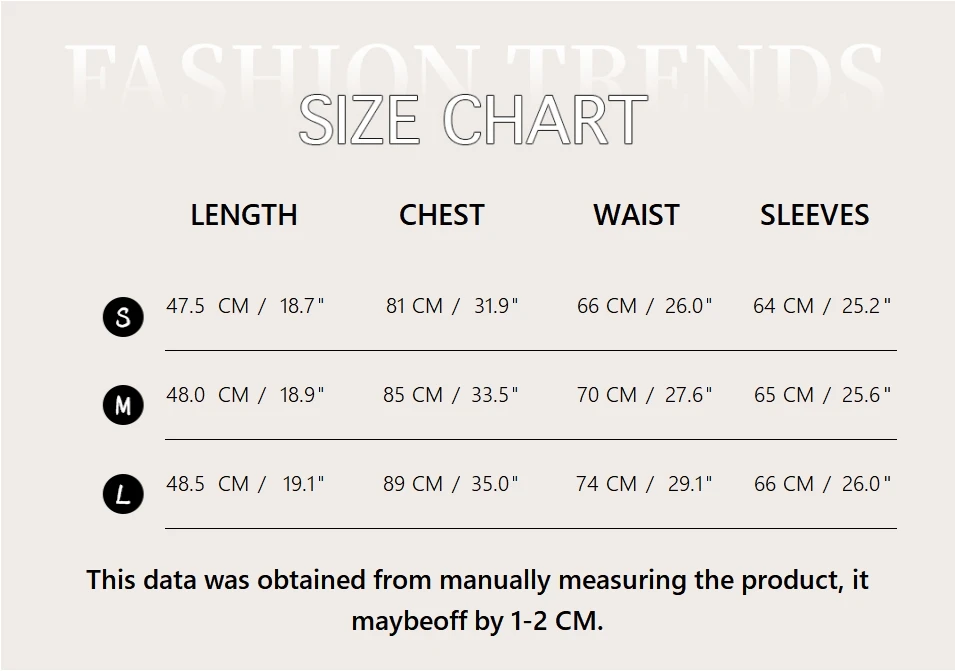Click the black M size badge
This screenshot has height=671, width=955.
click(x=123, y=406)
